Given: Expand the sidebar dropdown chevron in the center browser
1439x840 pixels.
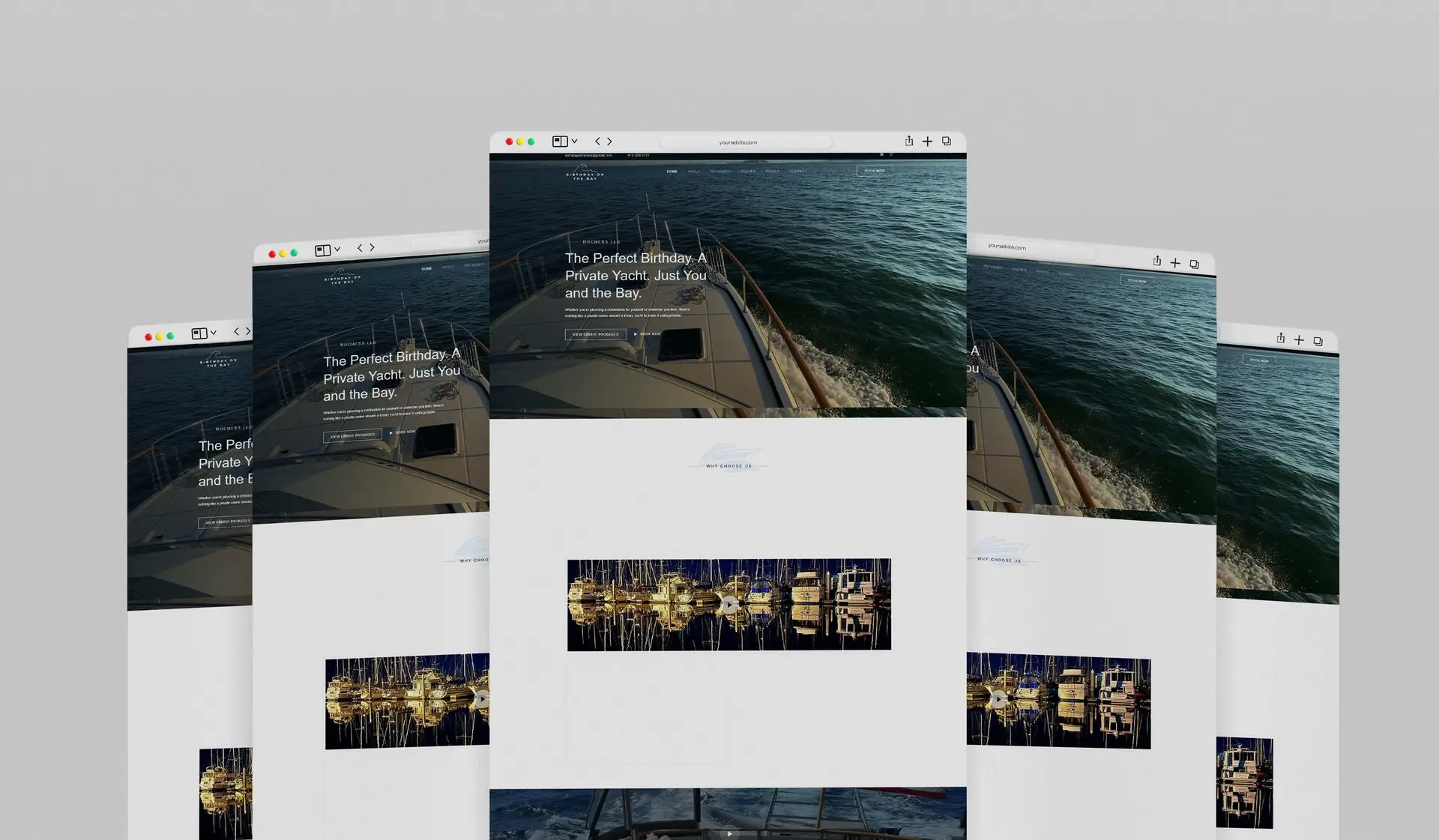Looking at the screenshot, I should point(575,141).
